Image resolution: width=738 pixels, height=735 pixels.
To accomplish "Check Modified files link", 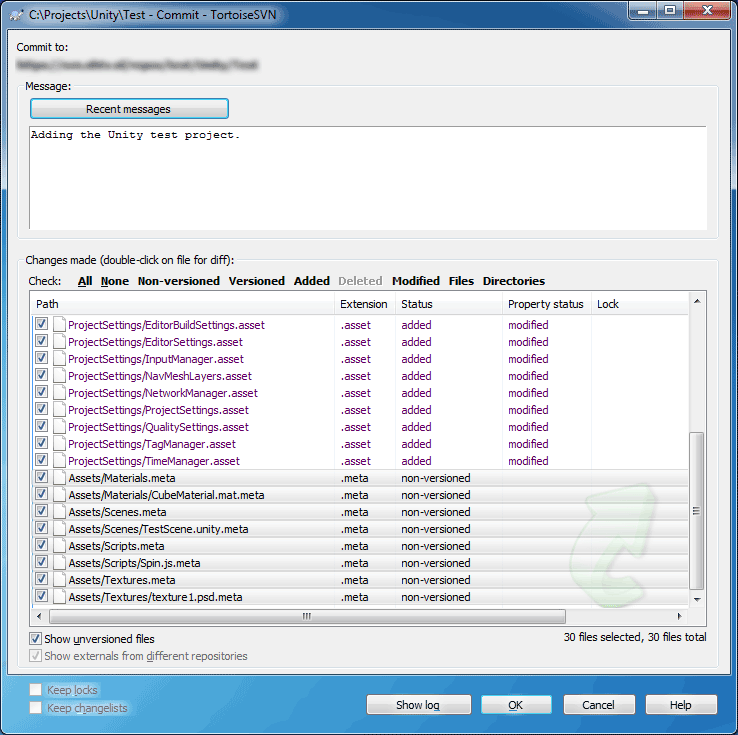I will (x=416, y=281).
